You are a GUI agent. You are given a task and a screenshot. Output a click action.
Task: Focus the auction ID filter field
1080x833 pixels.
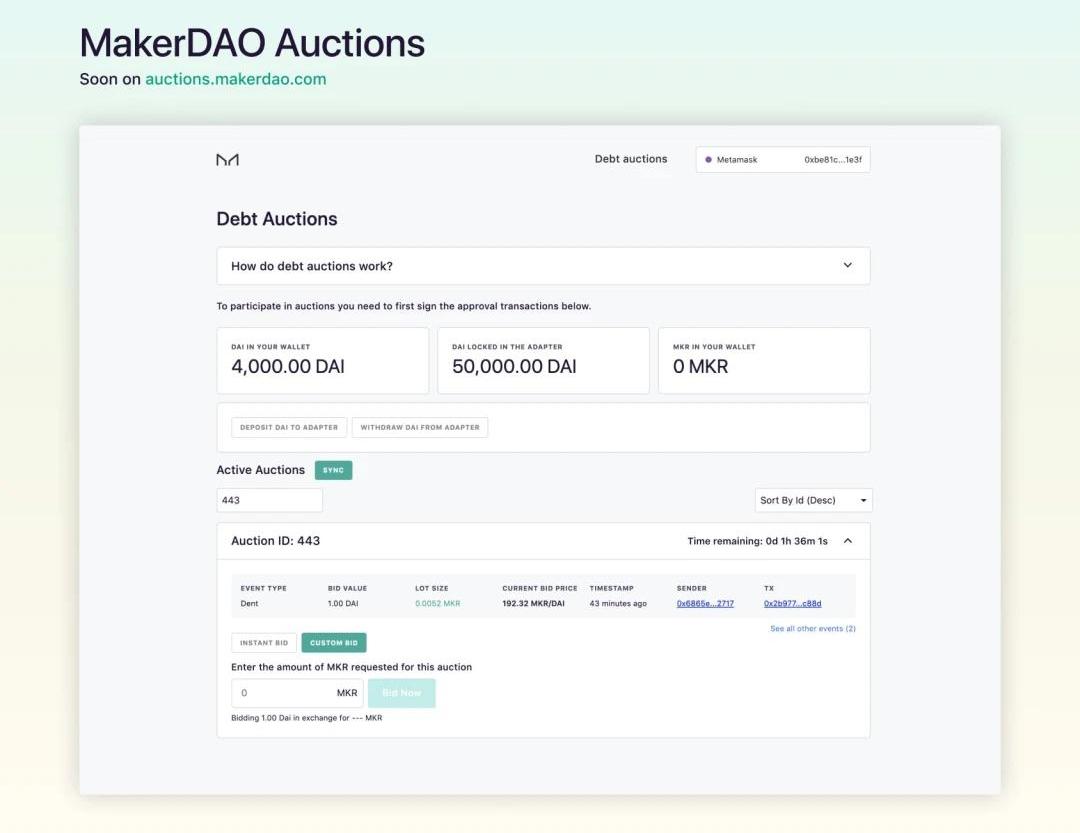(269, 500)
